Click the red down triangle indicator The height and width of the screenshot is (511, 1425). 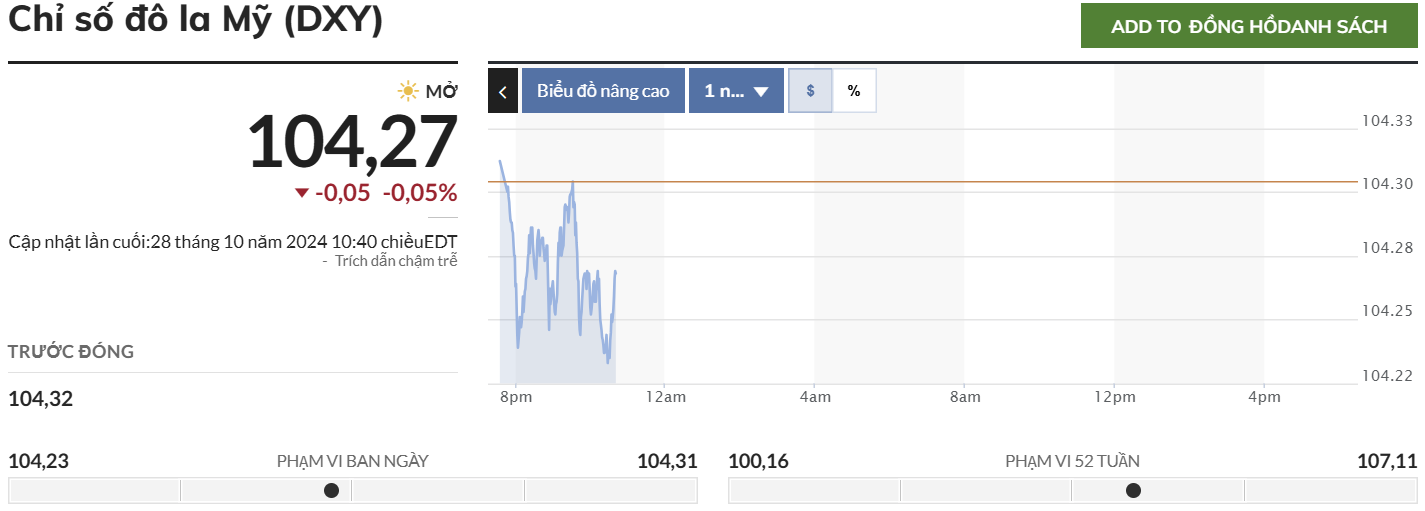pyautogui.click(x=302, y=193)
